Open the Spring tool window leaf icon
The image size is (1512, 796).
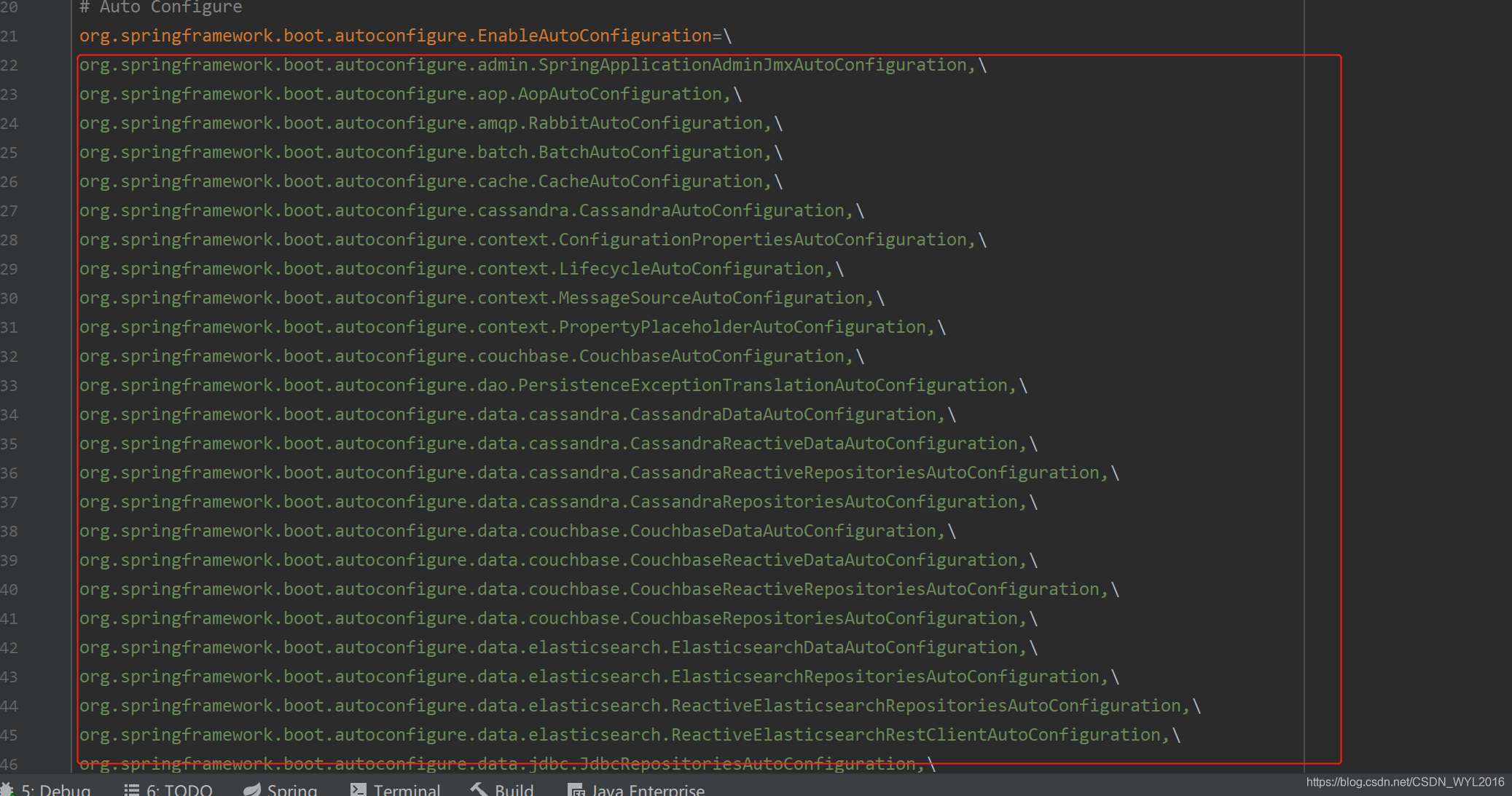[252, 789]
